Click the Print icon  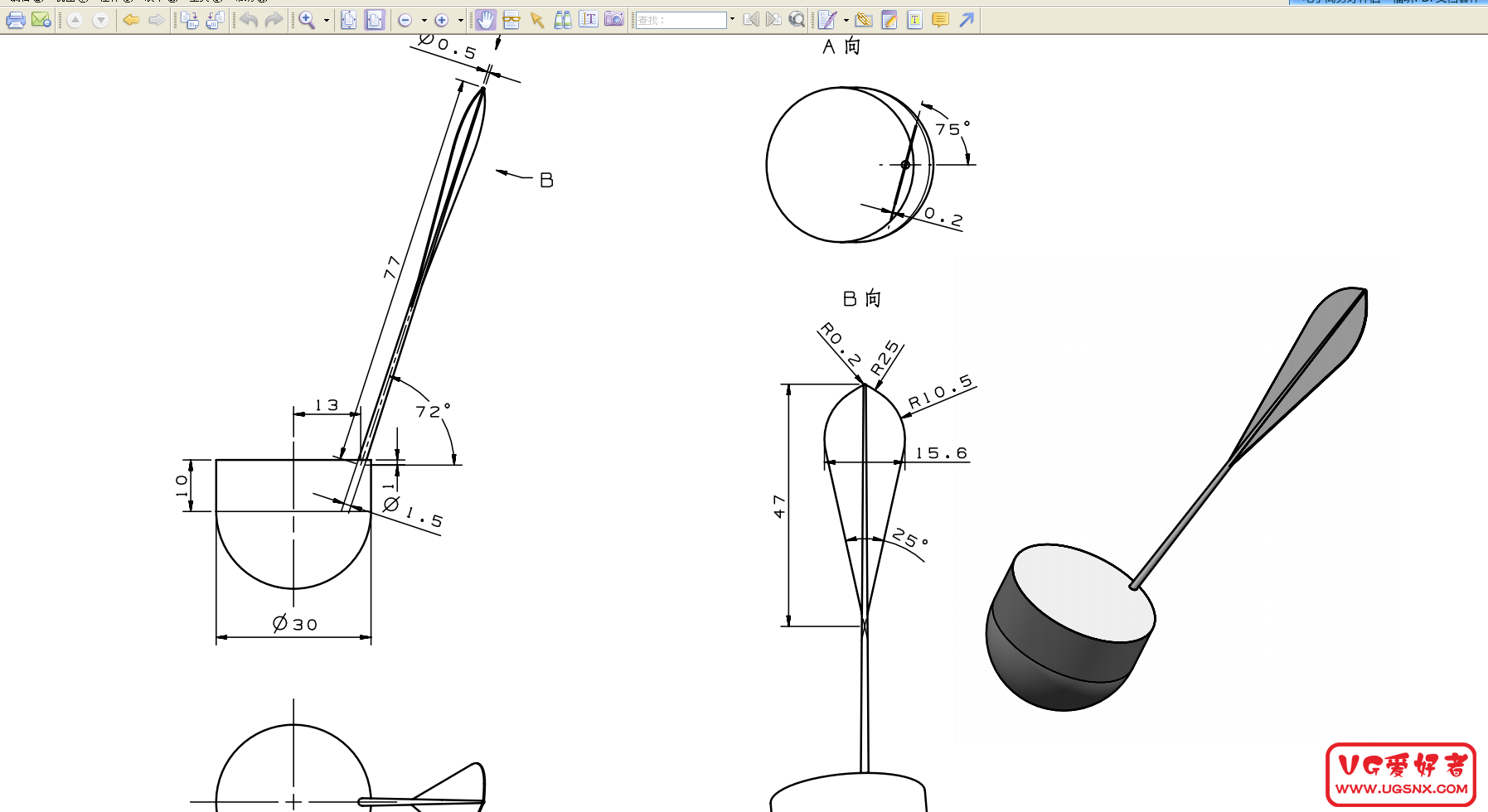[x=15, y=20]
